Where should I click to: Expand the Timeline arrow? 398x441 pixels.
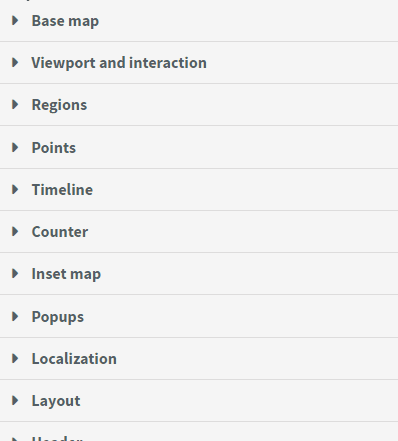point(15,189)
